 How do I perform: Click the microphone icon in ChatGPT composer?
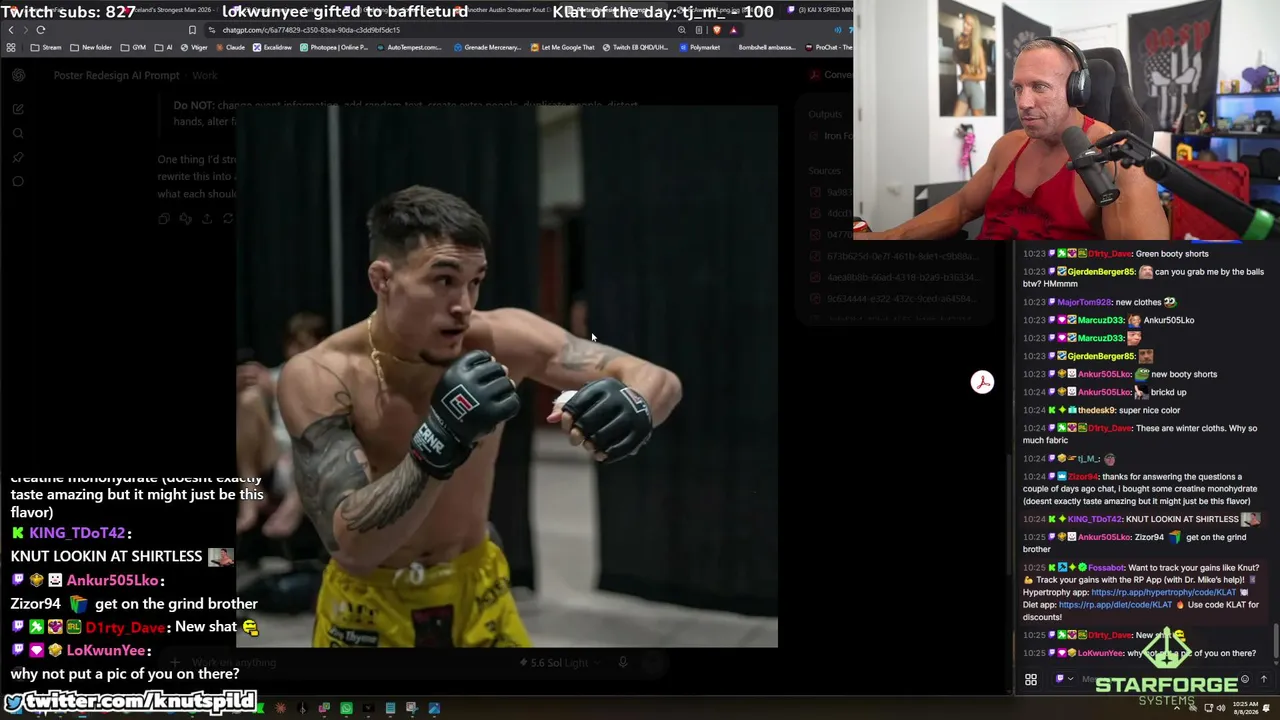(622, 662)
